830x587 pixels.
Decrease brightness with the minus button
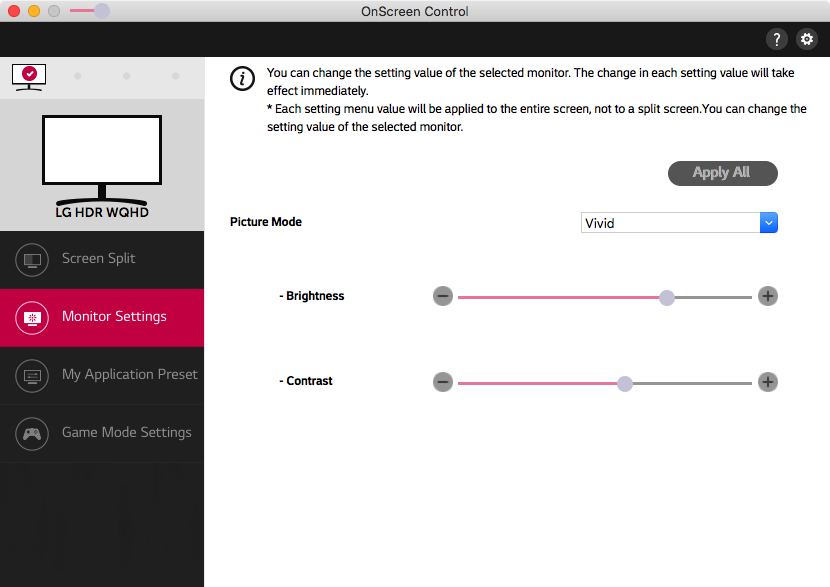[443, 296]
